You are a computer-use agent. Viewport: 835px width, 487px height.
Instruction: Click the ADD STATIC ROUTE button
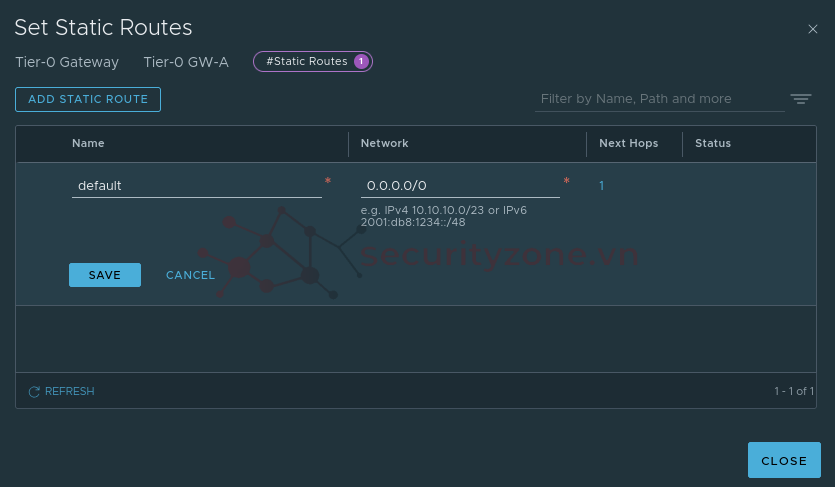[88, 99]
